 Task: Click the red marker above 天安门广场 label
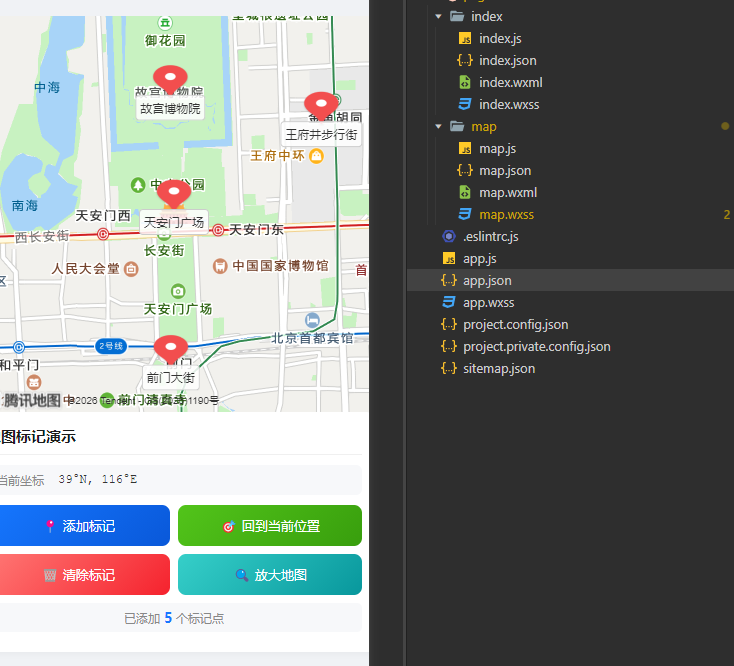(x=174, y=194)
